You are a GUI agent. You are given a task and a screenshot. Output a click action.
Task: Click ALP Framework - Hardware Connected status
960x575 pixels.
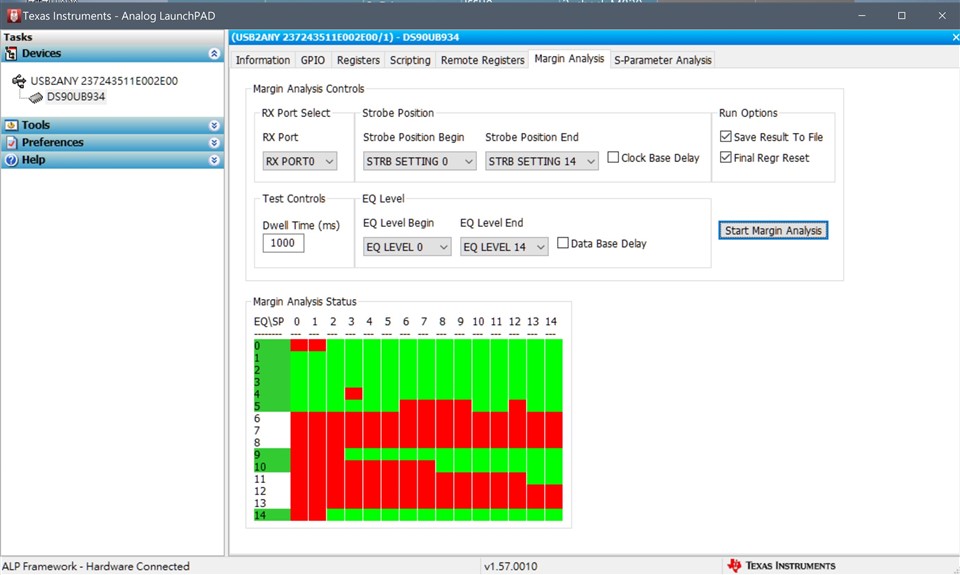[96, 566]
